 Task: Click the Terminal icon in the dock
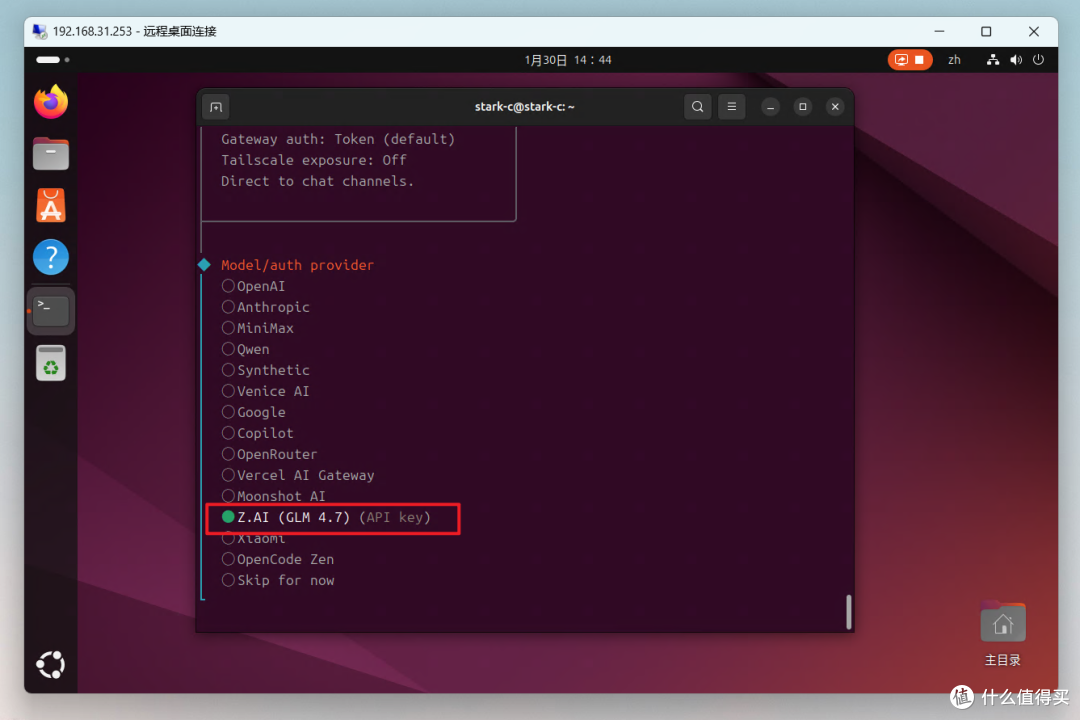click(x=51, y=311)
